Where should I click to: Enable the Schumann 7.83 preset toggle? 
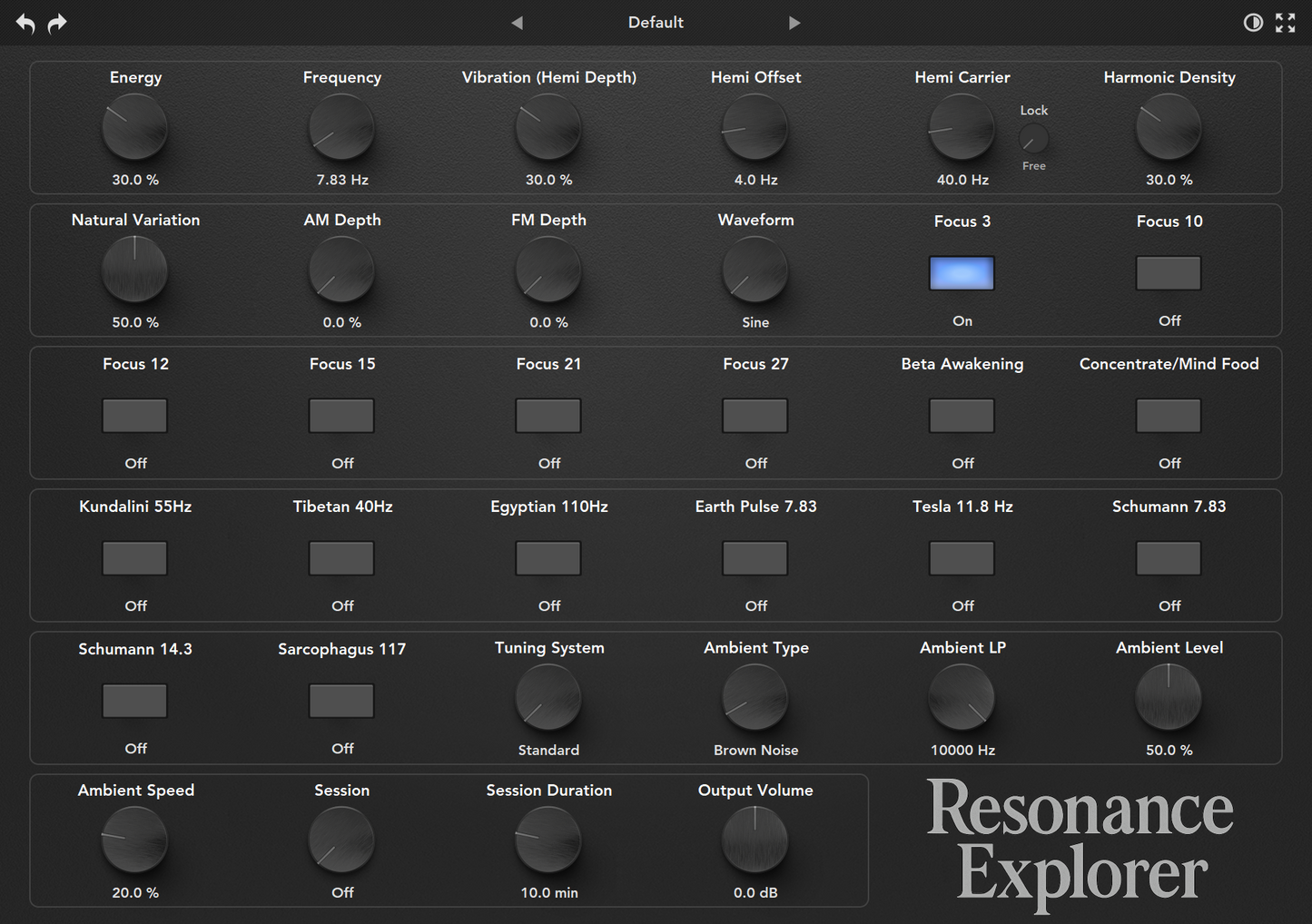(x=1169, y=557)
